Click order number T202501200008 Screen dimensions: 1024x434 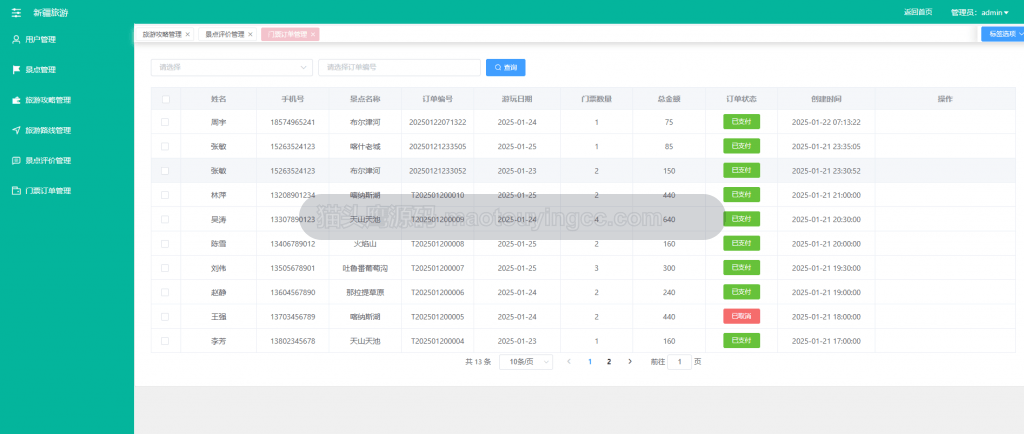438,243
